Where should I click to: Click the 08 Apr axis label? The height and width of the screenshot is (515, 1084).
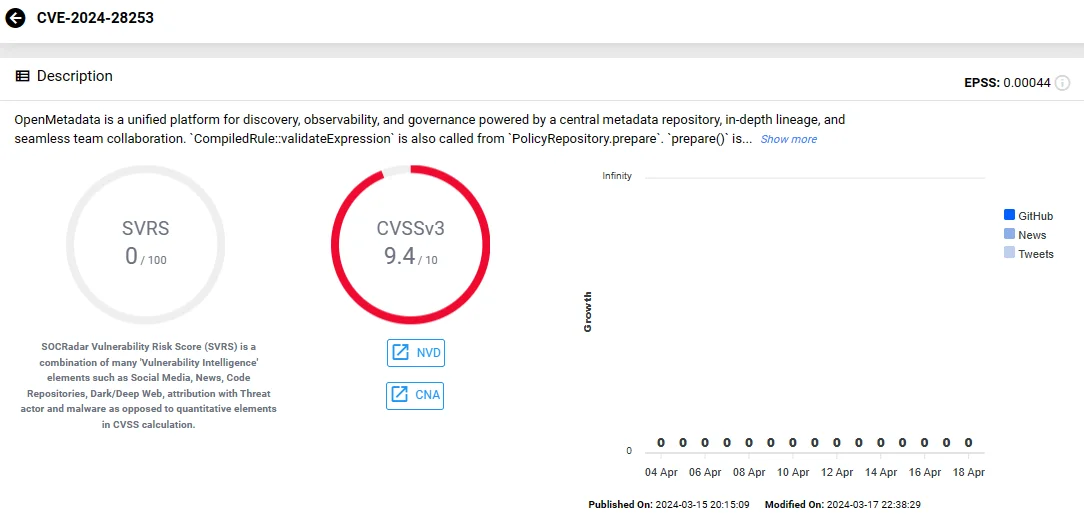[x=749, y=473]
